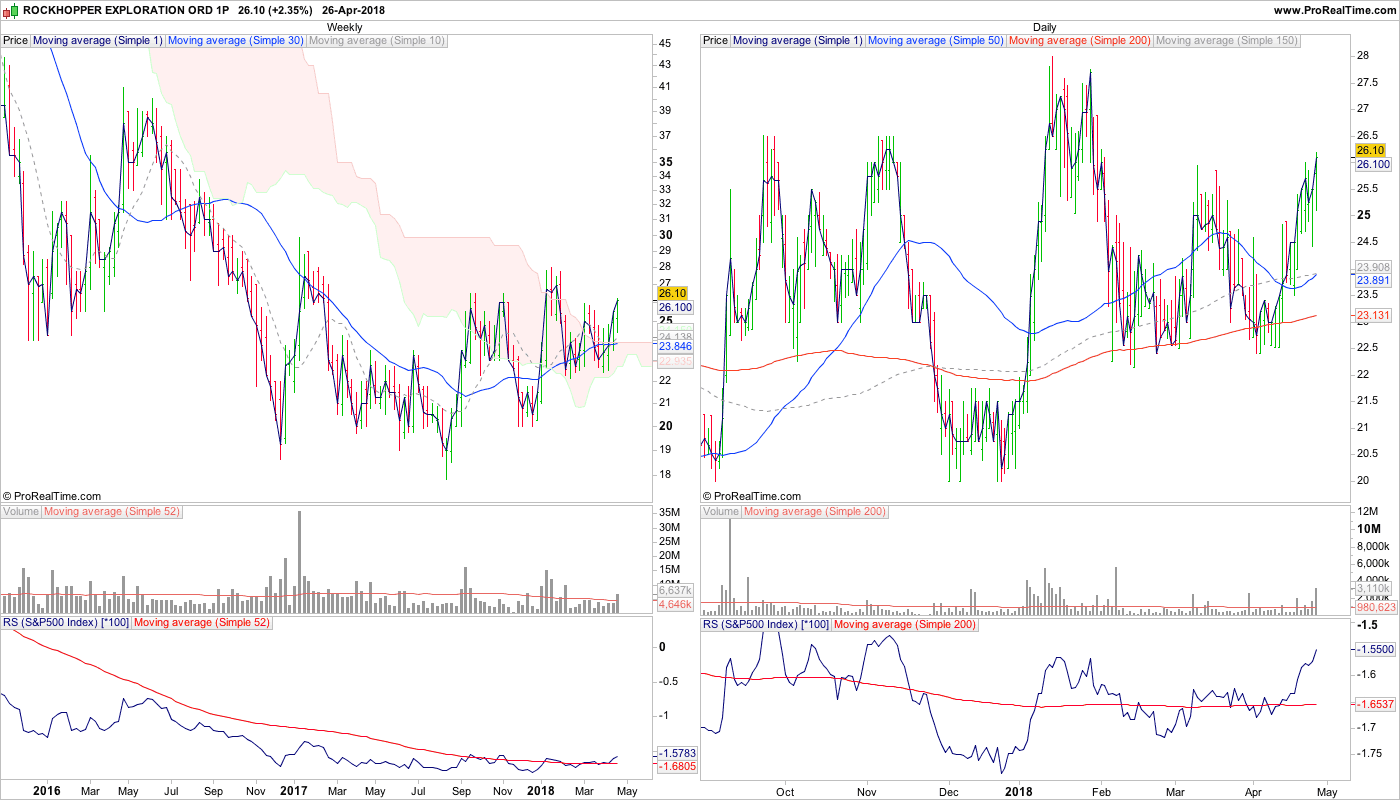Click RS (S&P500 Index) label in Daily panel
Screen dimensions: 1400x800
point(765,624)
